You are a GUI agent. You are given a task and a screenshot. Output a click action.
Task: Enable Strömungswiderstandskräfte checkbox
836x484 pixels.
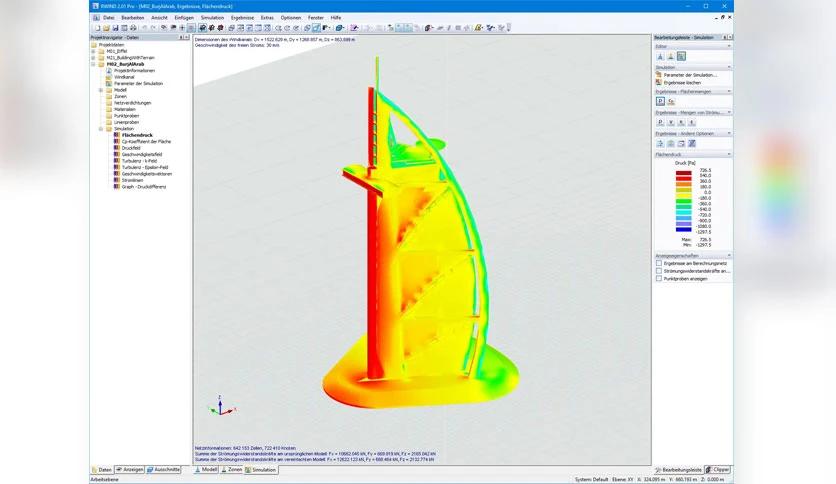(x=659, y=271)
